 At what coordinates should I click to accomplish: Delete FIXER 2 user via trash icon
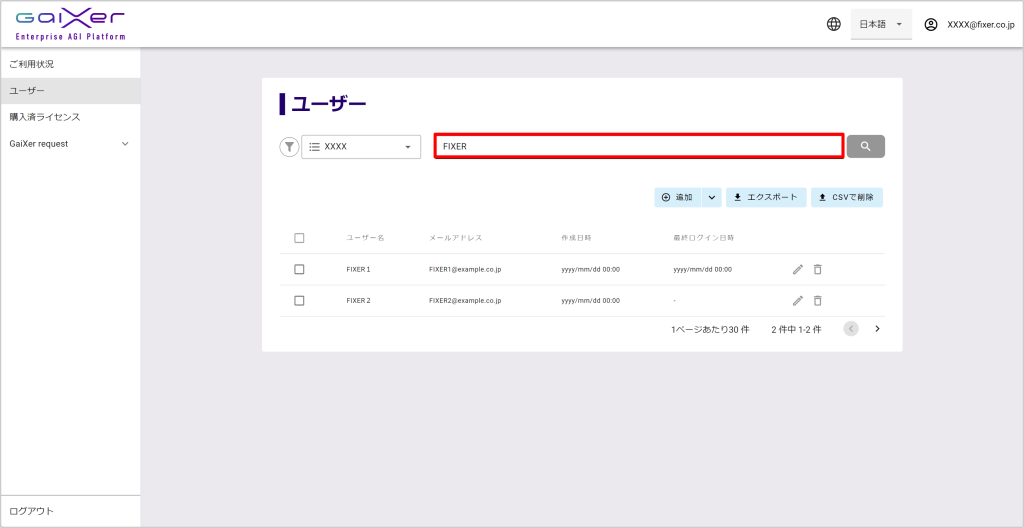point(817,300)
